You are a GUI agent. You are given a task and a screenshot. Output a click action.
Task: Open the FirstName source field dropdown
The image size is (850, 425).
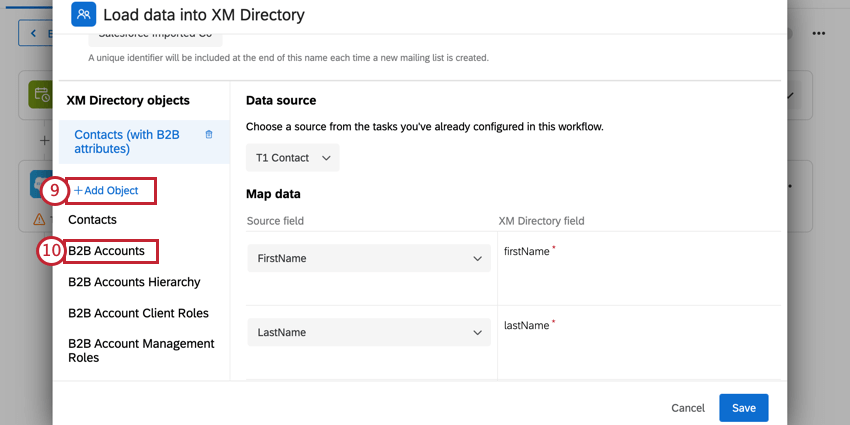click(x=369, y=259)
